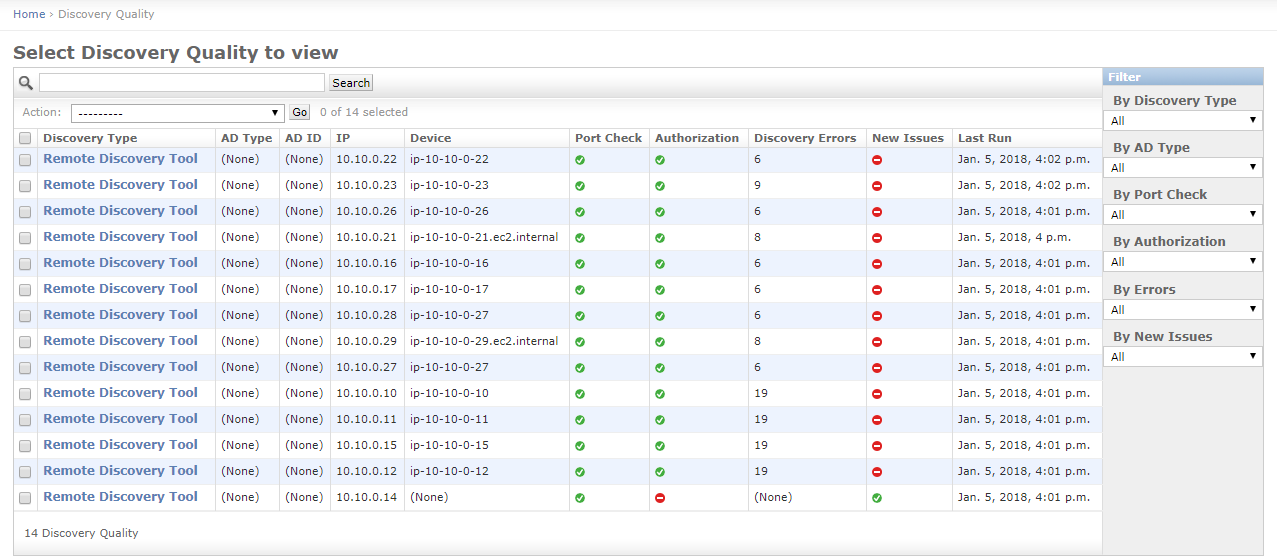Viewport: 1277px width, 560px height.
Task: Click Discovery Errors value 9 for 10.10.0.23
Action: [x=758, y=185]
